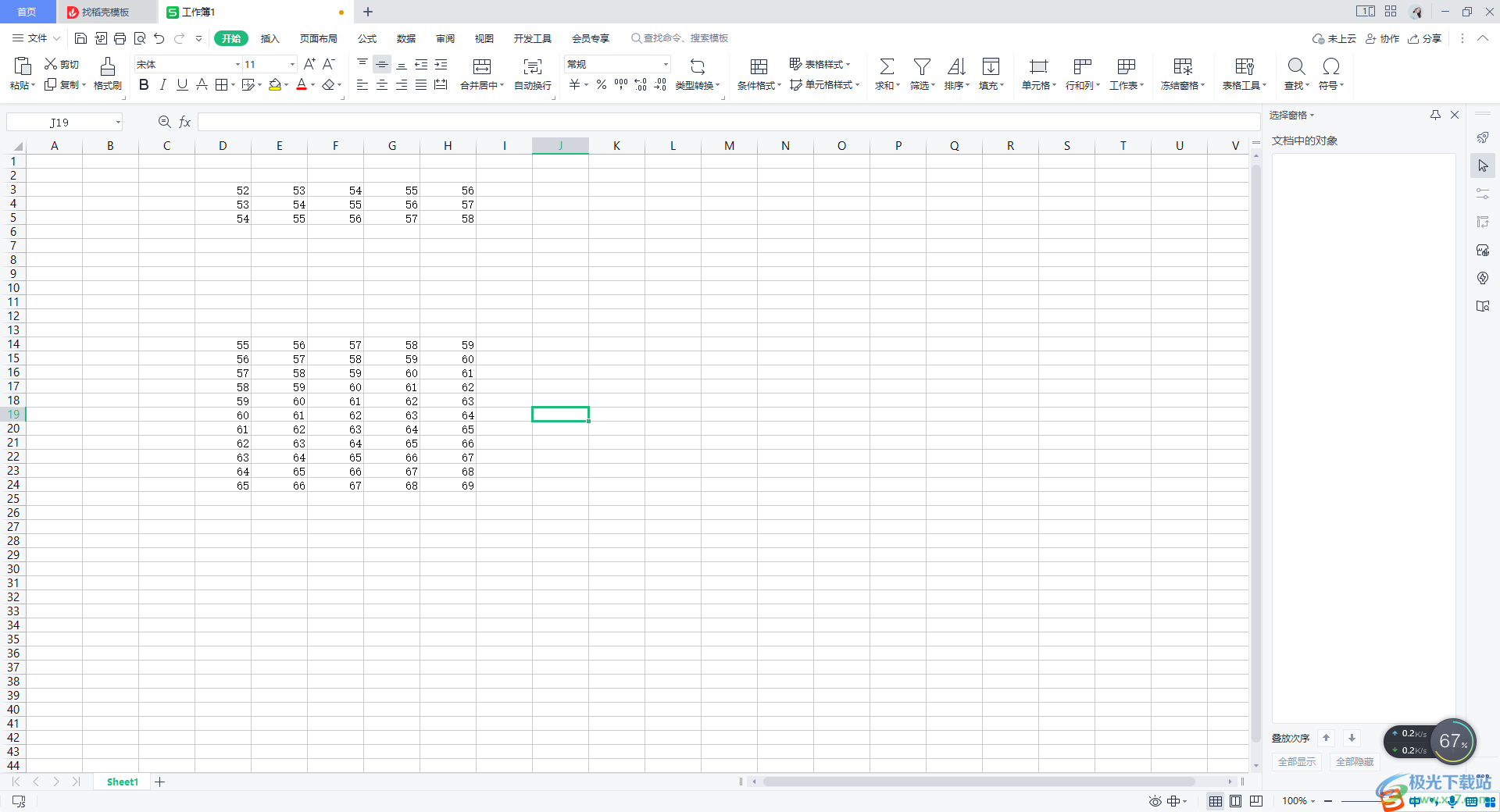
Task: Click the 未上云 cloud status button
Action: coord(1334,38)
